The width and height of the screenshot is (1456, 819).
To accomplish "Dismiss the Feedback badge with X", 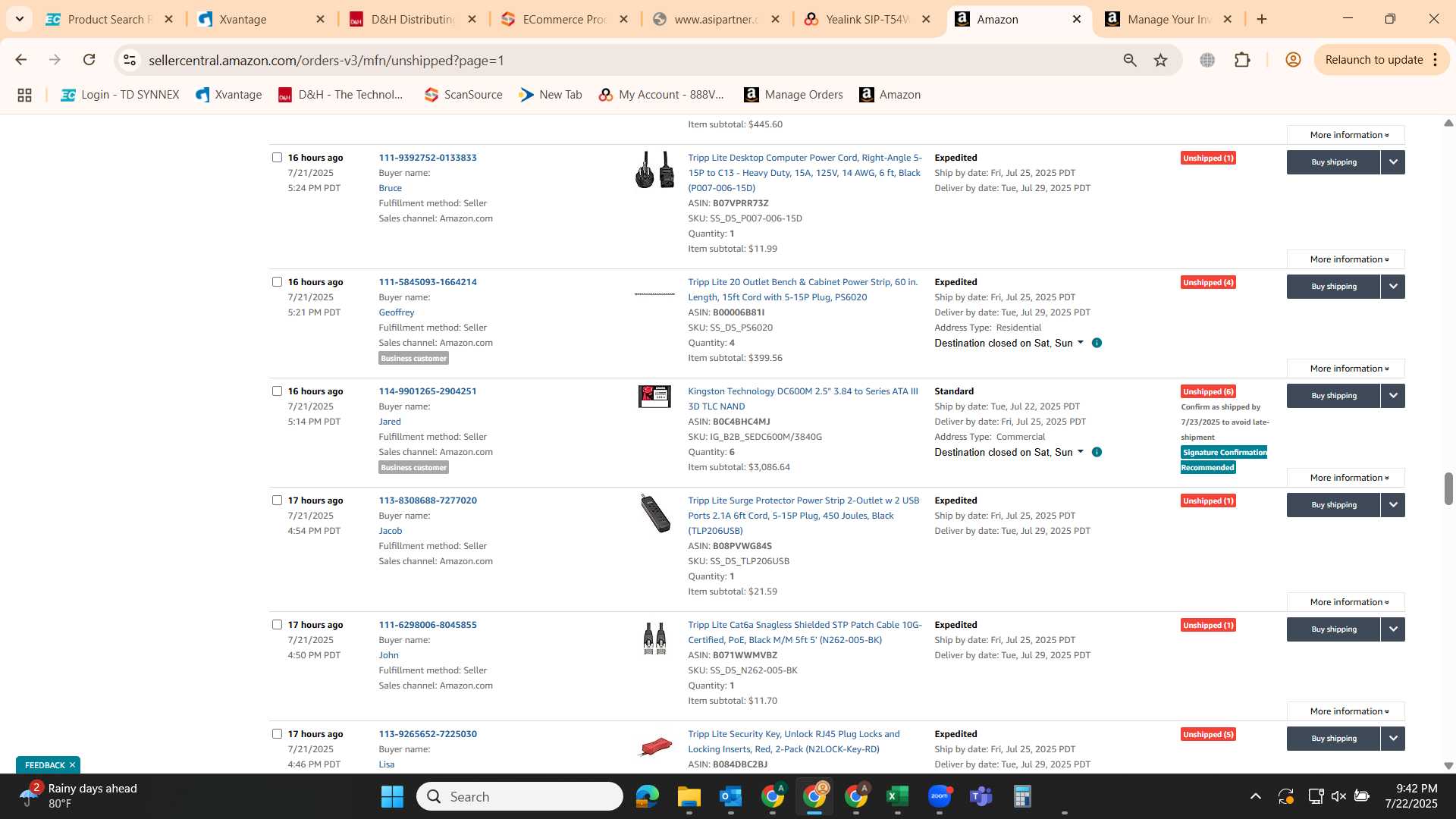I will 73,765.
